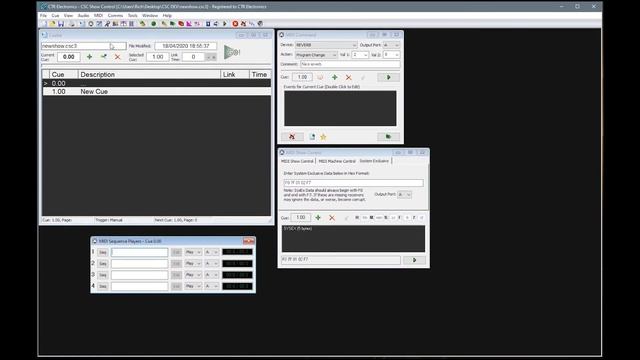Click Seq button for player 2
The width and height of the screenshot is (640, 360).
point(103,264)
